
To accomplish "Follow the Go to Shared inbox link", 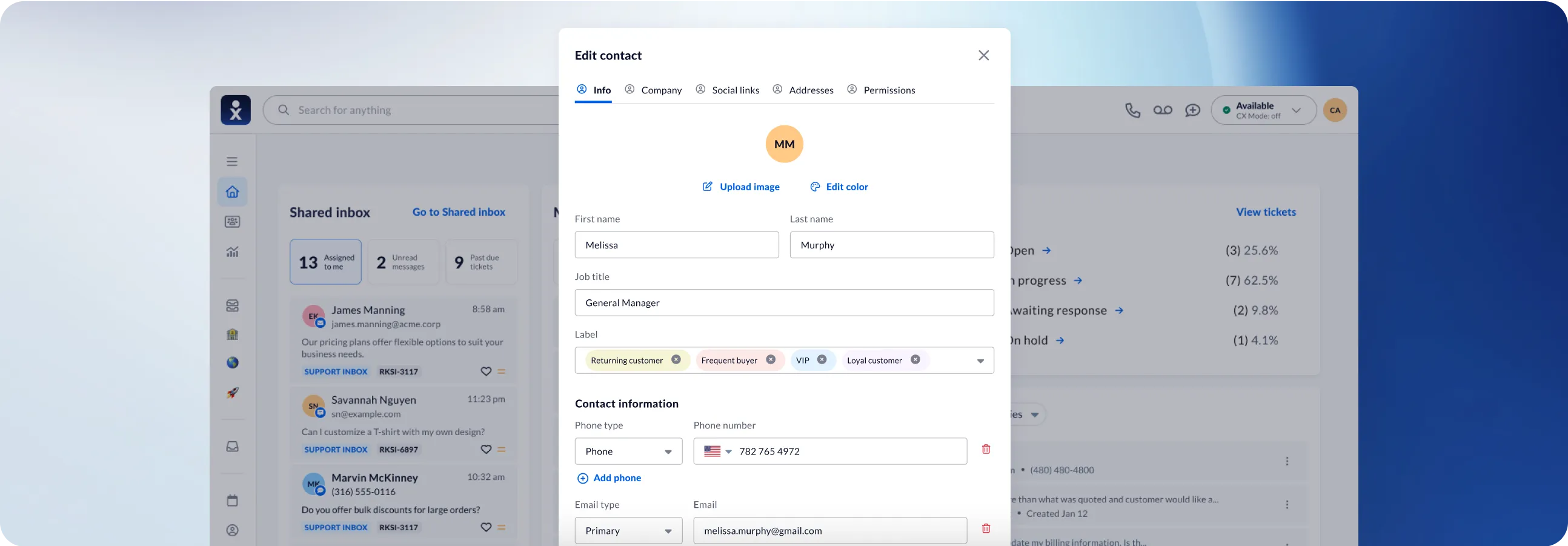I will (x=459, y=212).
